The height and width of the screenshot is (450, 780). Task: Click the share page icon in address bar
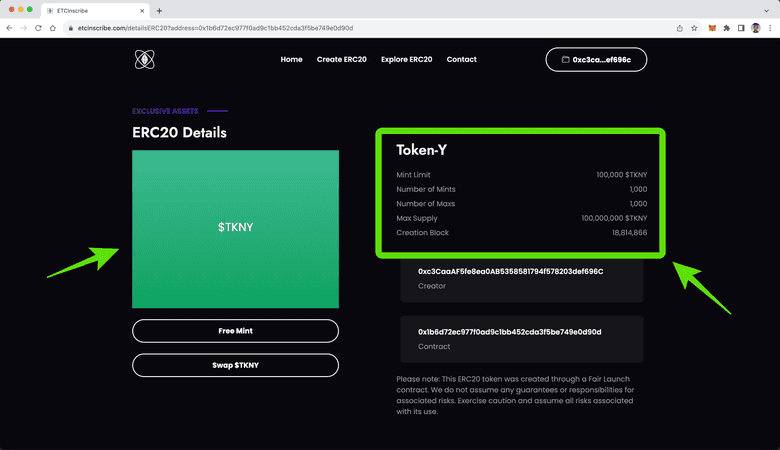[679, 28]
